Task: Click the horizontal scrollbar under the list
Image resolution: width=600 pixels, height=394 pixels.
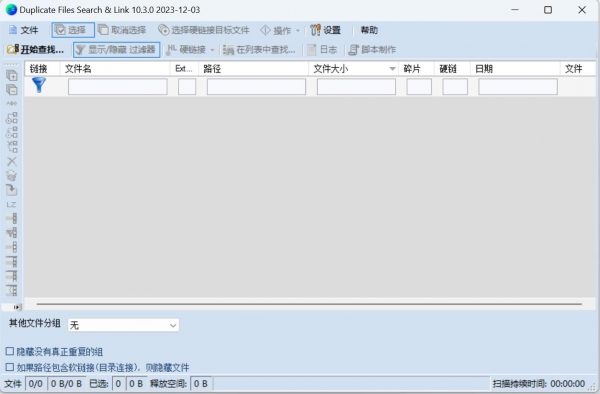Action: click(309, 304)
